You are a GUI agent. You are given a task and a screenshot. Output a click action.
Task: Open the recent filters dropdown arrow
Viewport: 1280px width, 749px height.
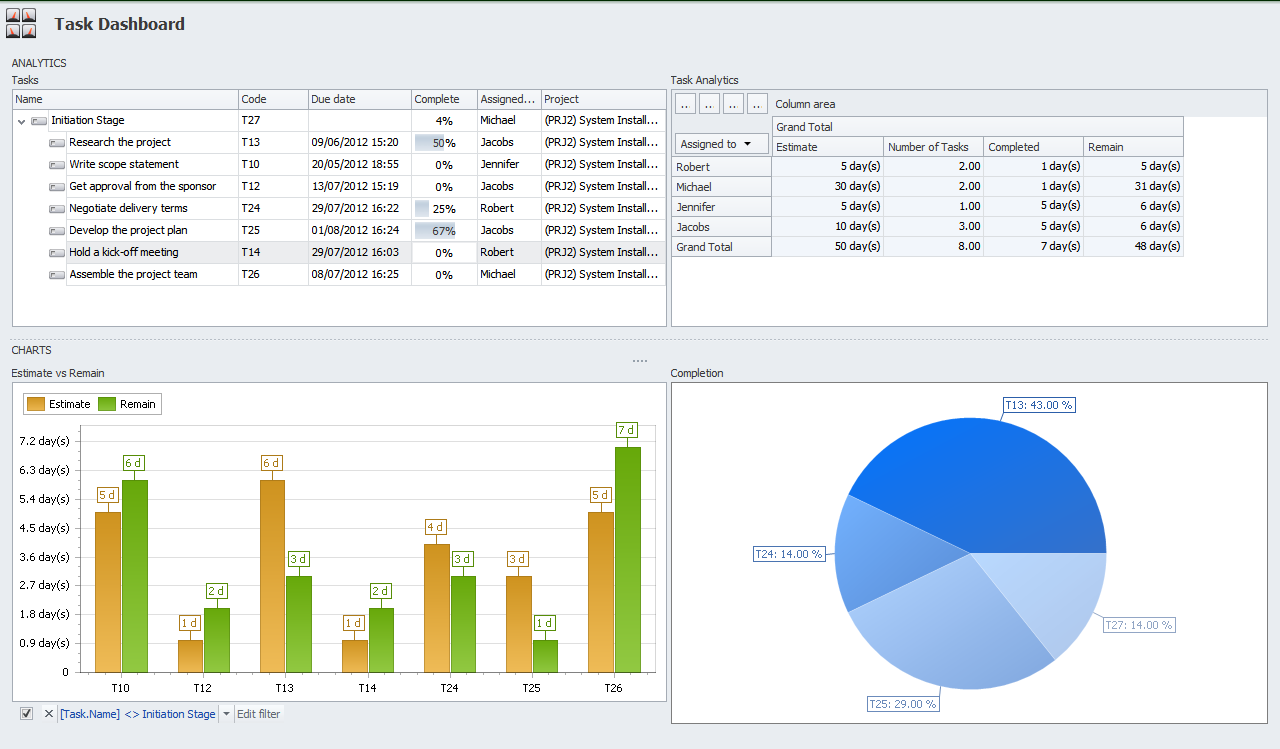point(226,714)
